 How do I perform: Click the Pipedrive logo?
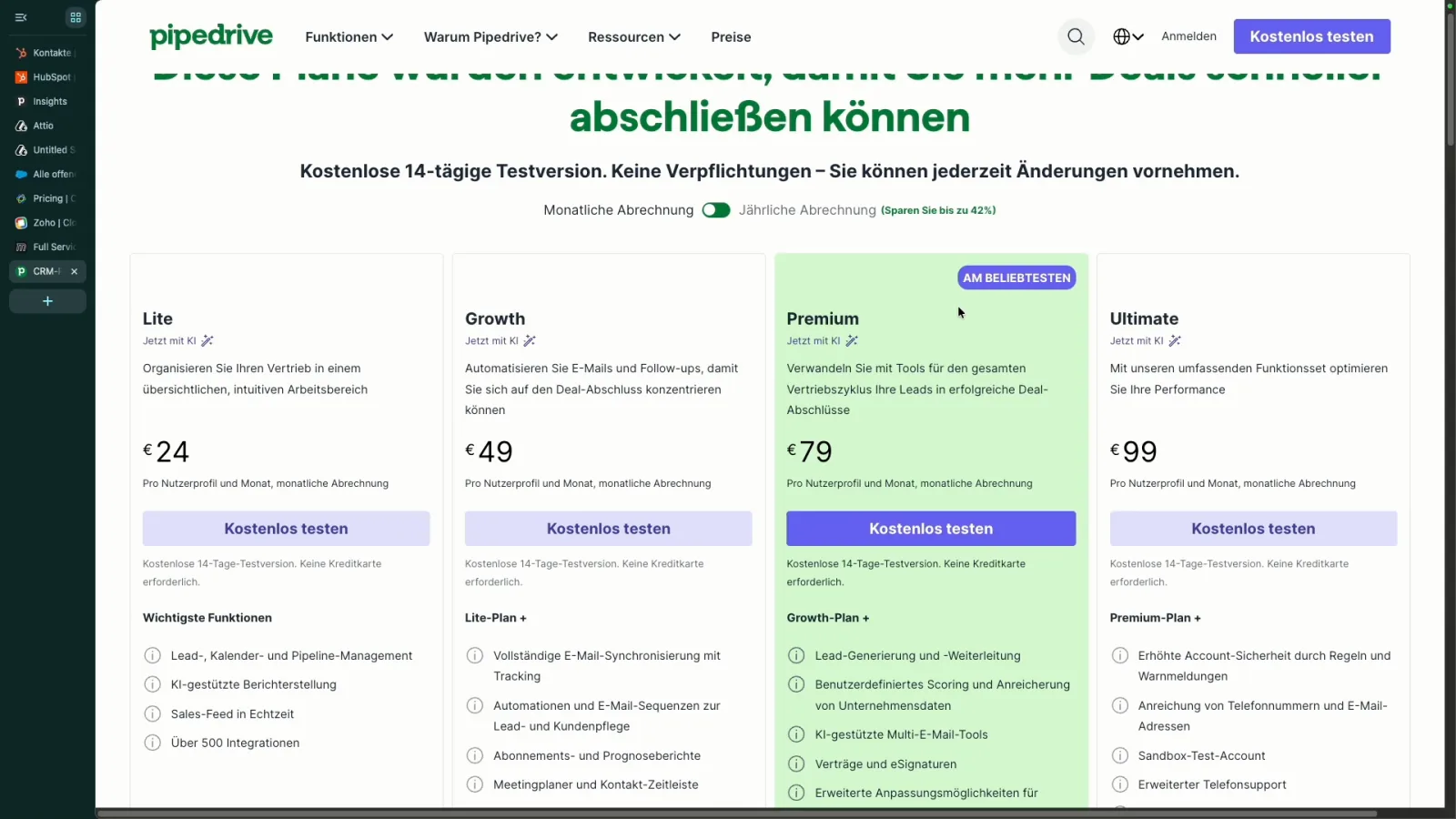tap(211, 36)
